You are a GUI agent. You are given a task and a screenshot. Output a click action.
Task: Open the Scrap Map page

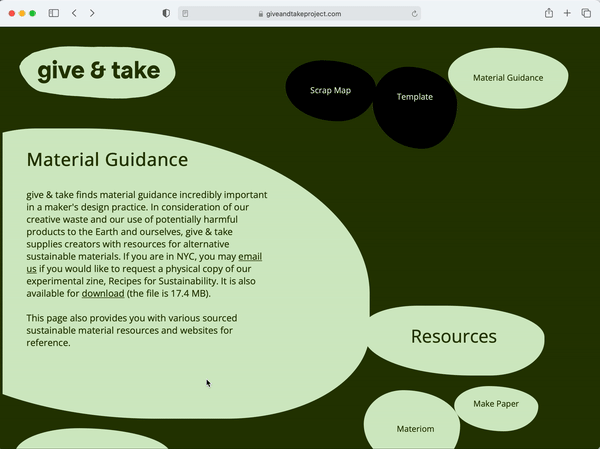coord(330,91)
